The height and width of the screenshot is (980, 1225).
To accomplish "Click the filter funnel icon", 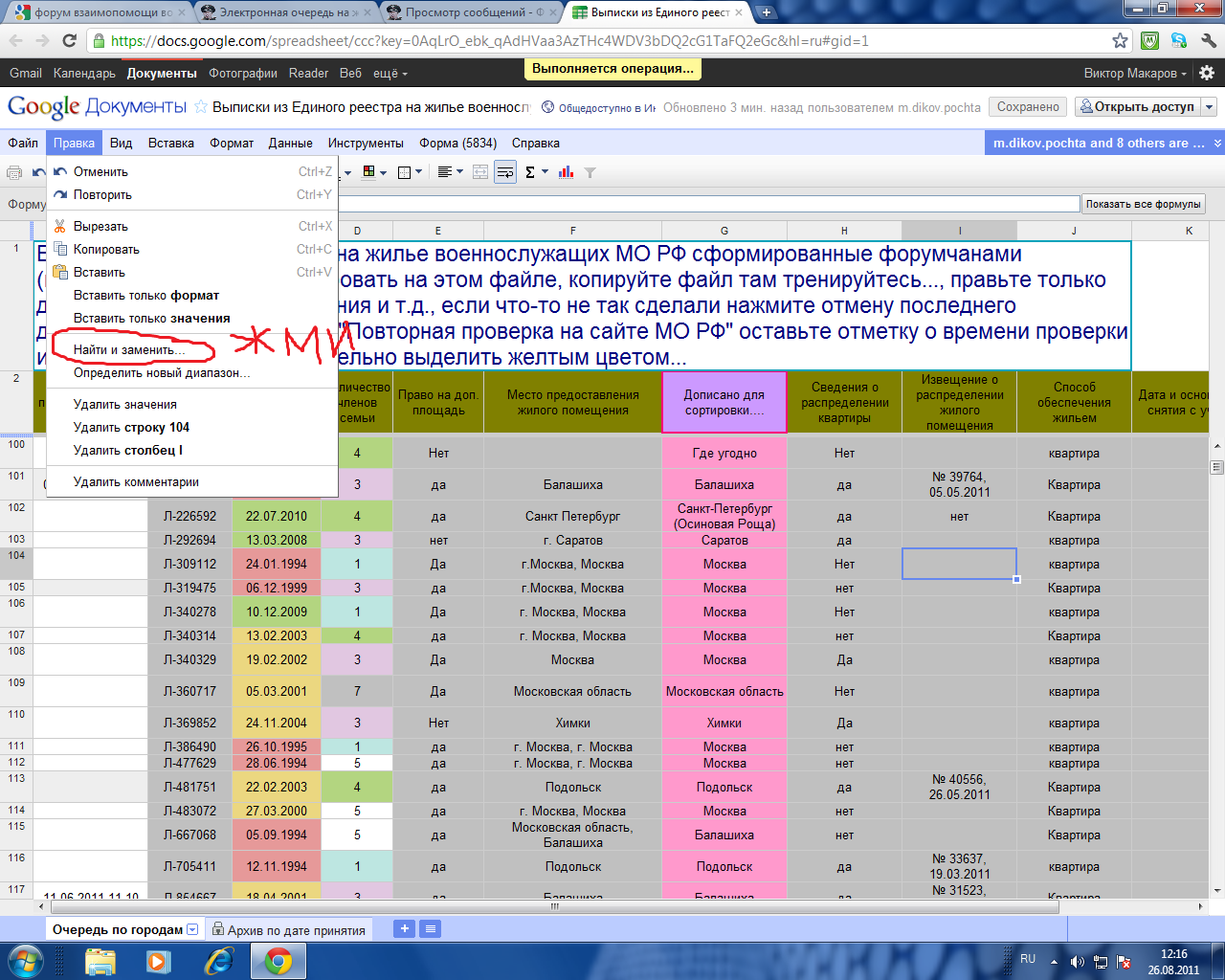I will (590, 172).
